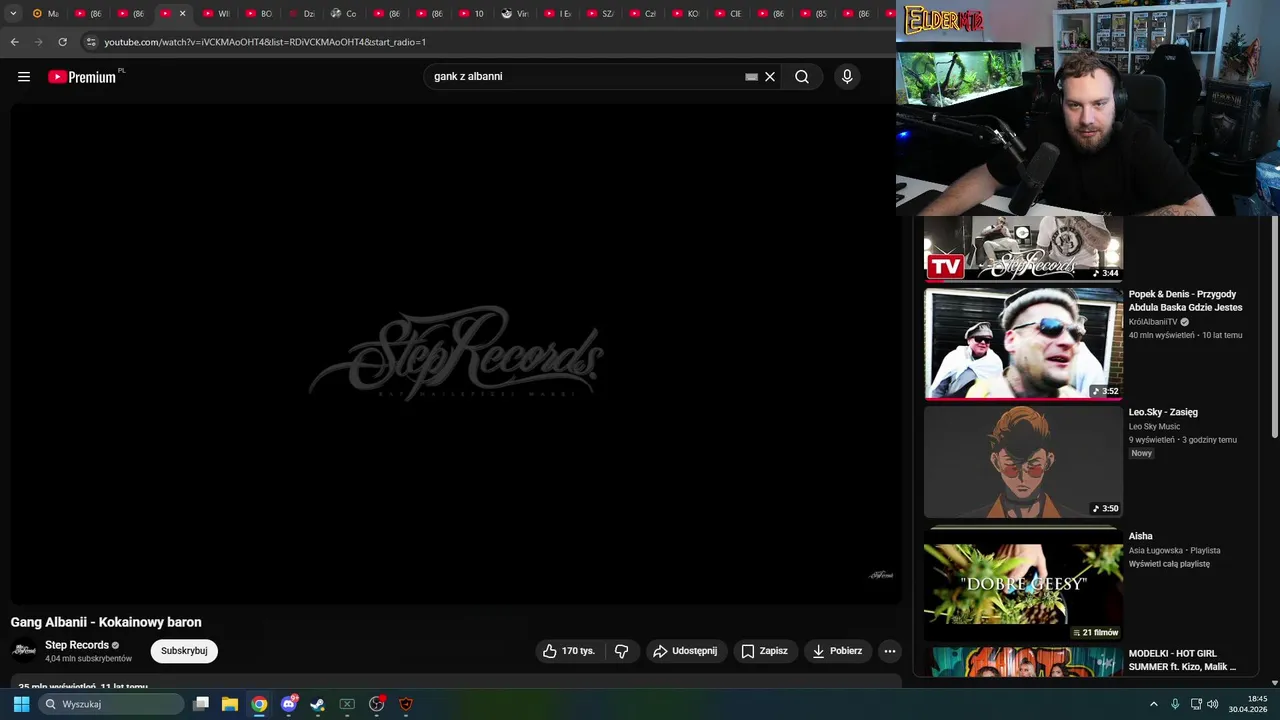Switch to the 'WI' browser tab
The width and height of the screenshot is (1280, 720).
pos(217,14)
